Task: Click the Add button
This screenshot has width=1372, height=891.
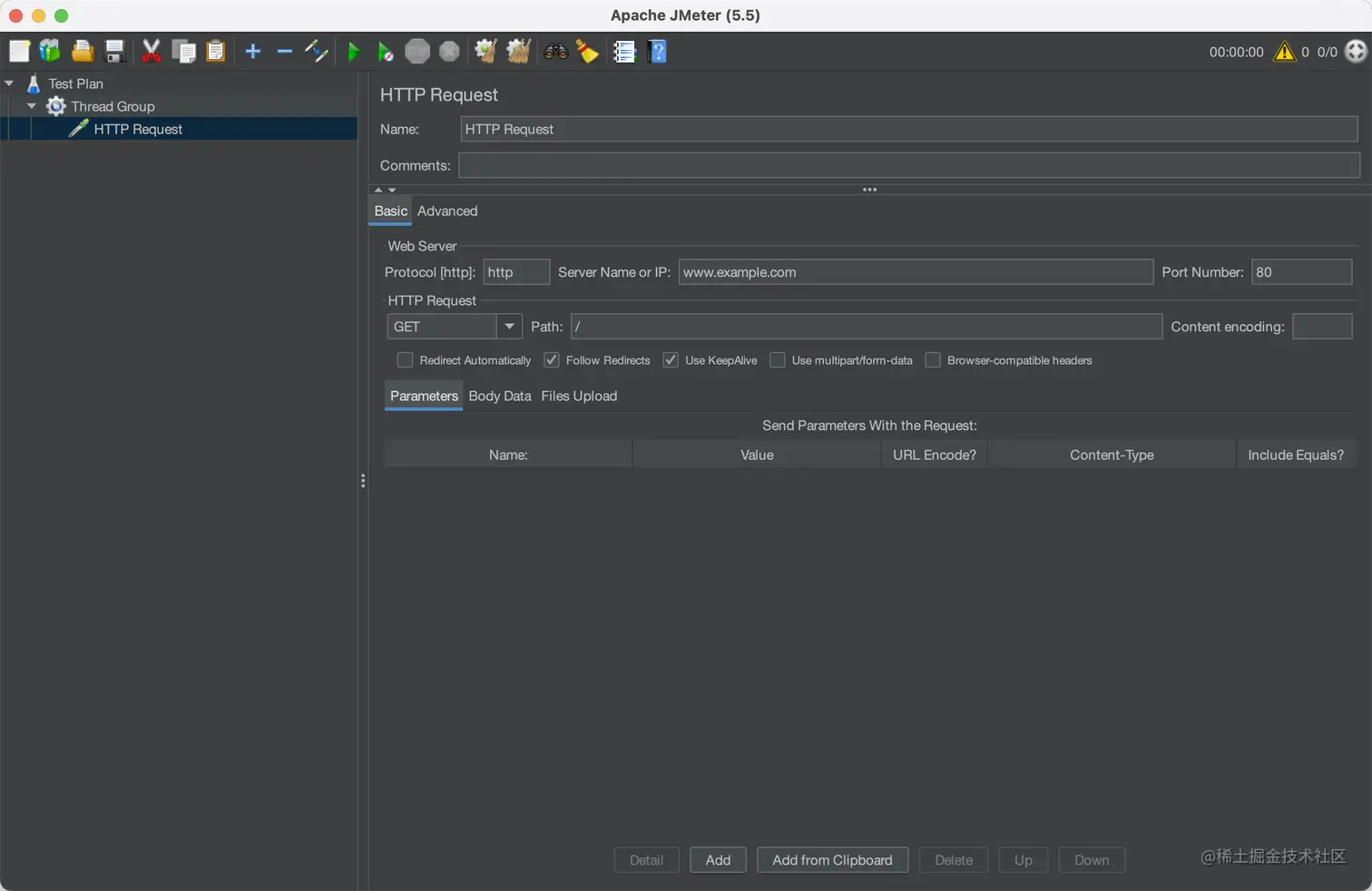Action: (x=718, y=860)
